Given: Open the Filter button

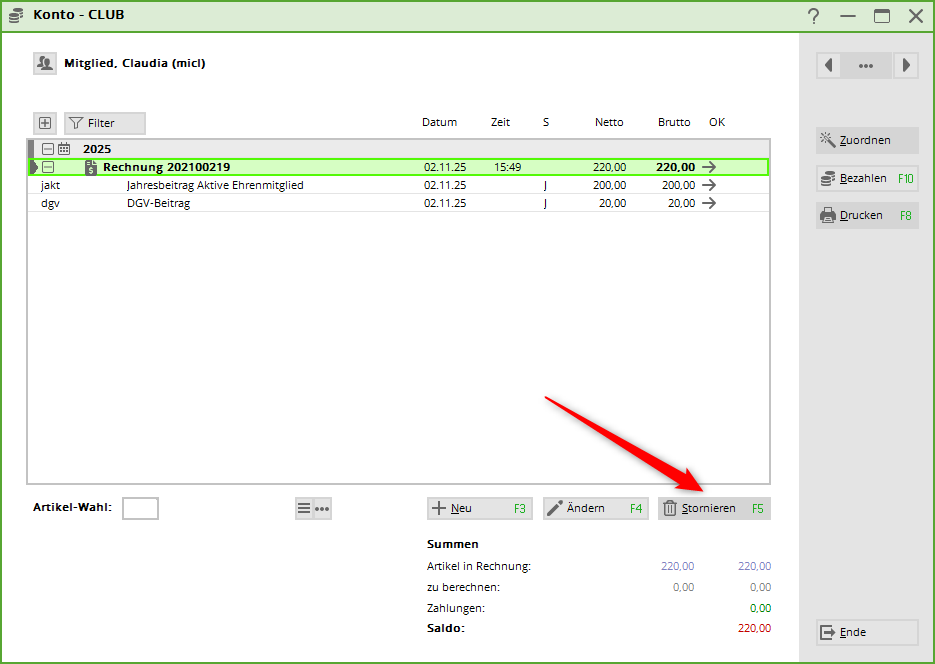Looking at the screenshot, I should click(105, 123).
